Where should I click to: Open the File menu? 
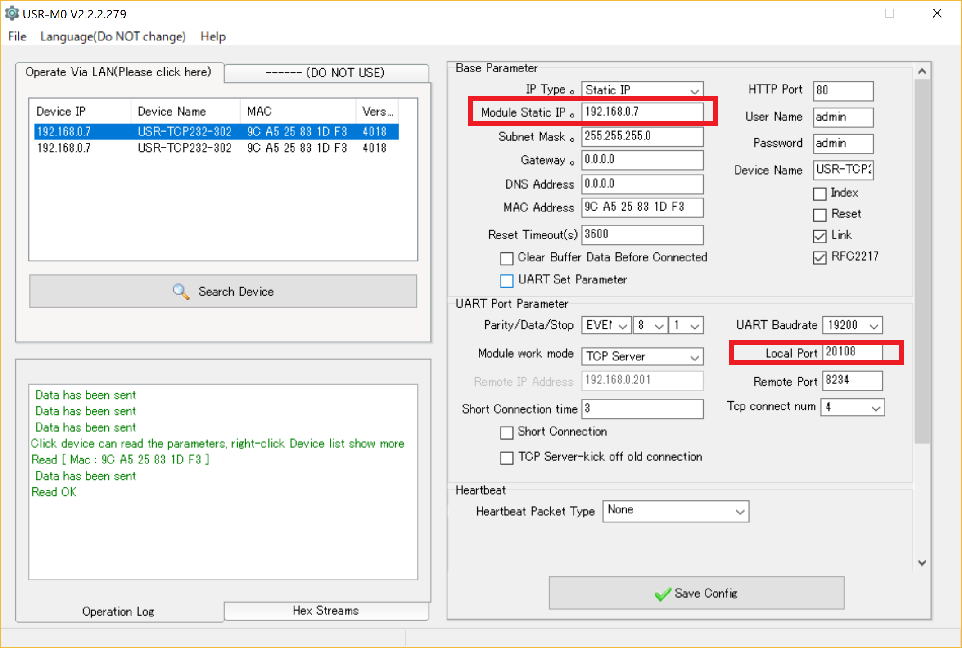click(17, 36)
